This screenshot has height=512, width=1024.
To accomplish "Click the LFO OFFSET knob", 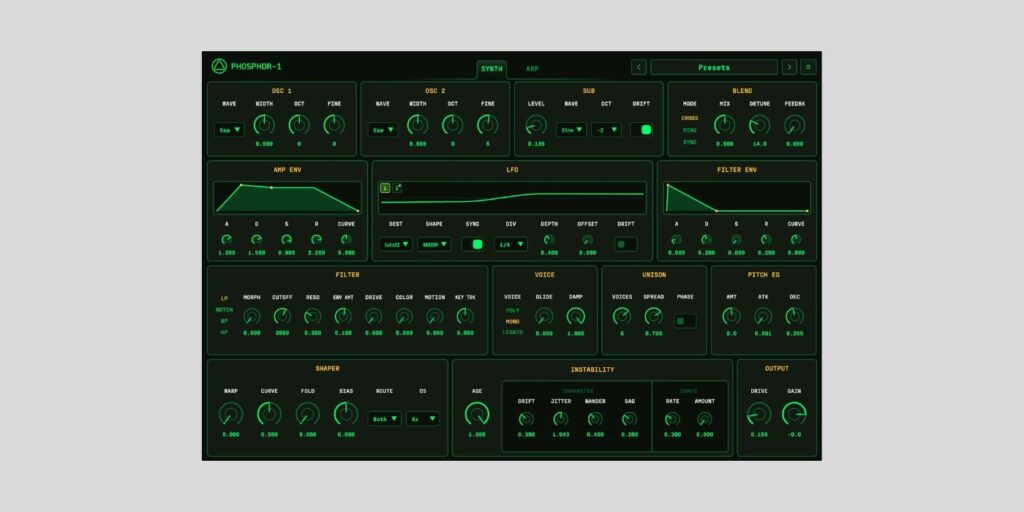I will (588, 240).
